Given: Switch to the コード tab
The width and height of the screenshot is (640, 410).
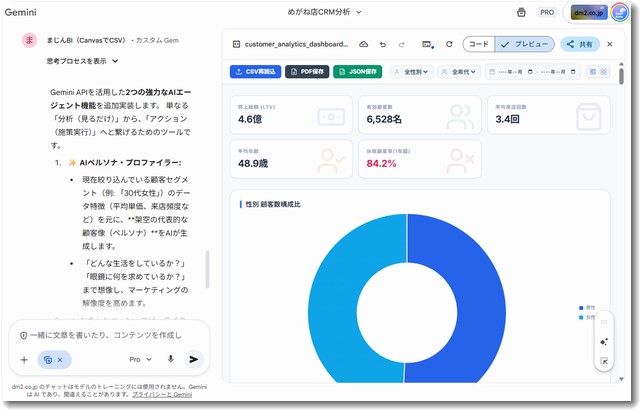Looking at the screenshot, I should point(479,44).
